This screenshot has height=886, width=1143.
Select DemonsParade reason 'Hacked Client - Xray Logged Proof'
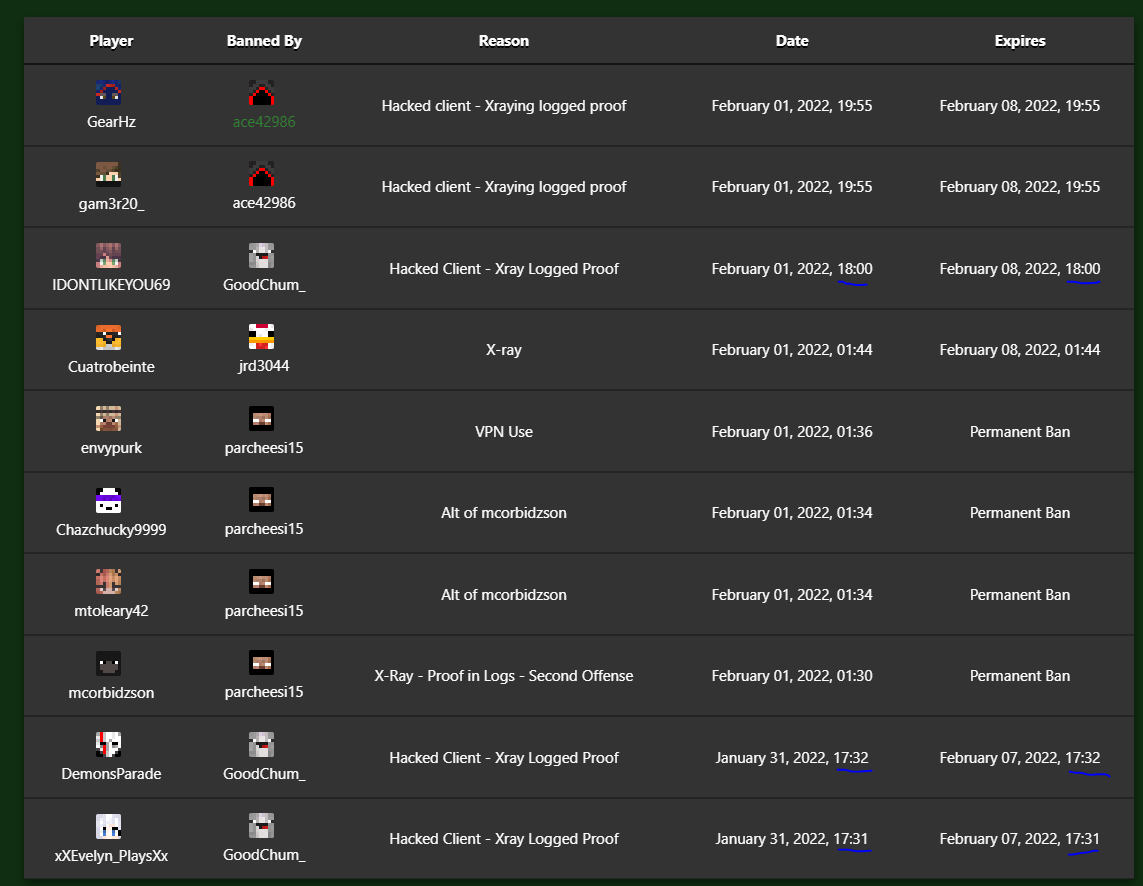pyautogui.click(x=504, y=758)
